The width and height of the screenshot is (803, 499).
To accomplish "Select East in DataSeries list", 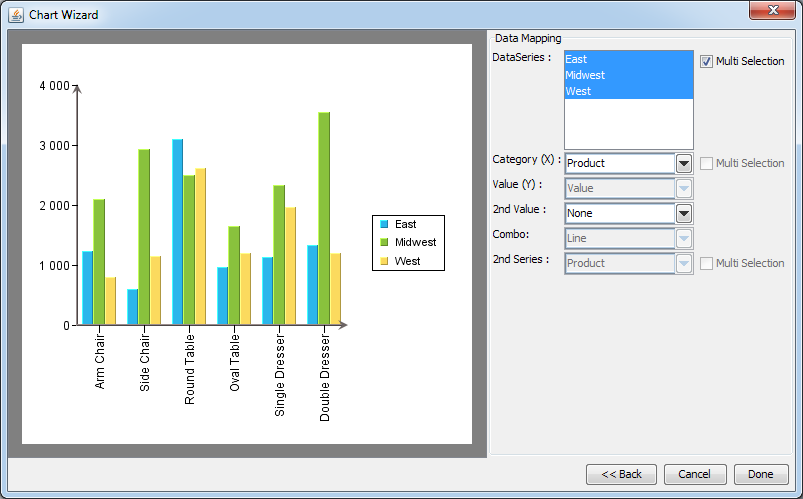I will click(x=628, y=59).
